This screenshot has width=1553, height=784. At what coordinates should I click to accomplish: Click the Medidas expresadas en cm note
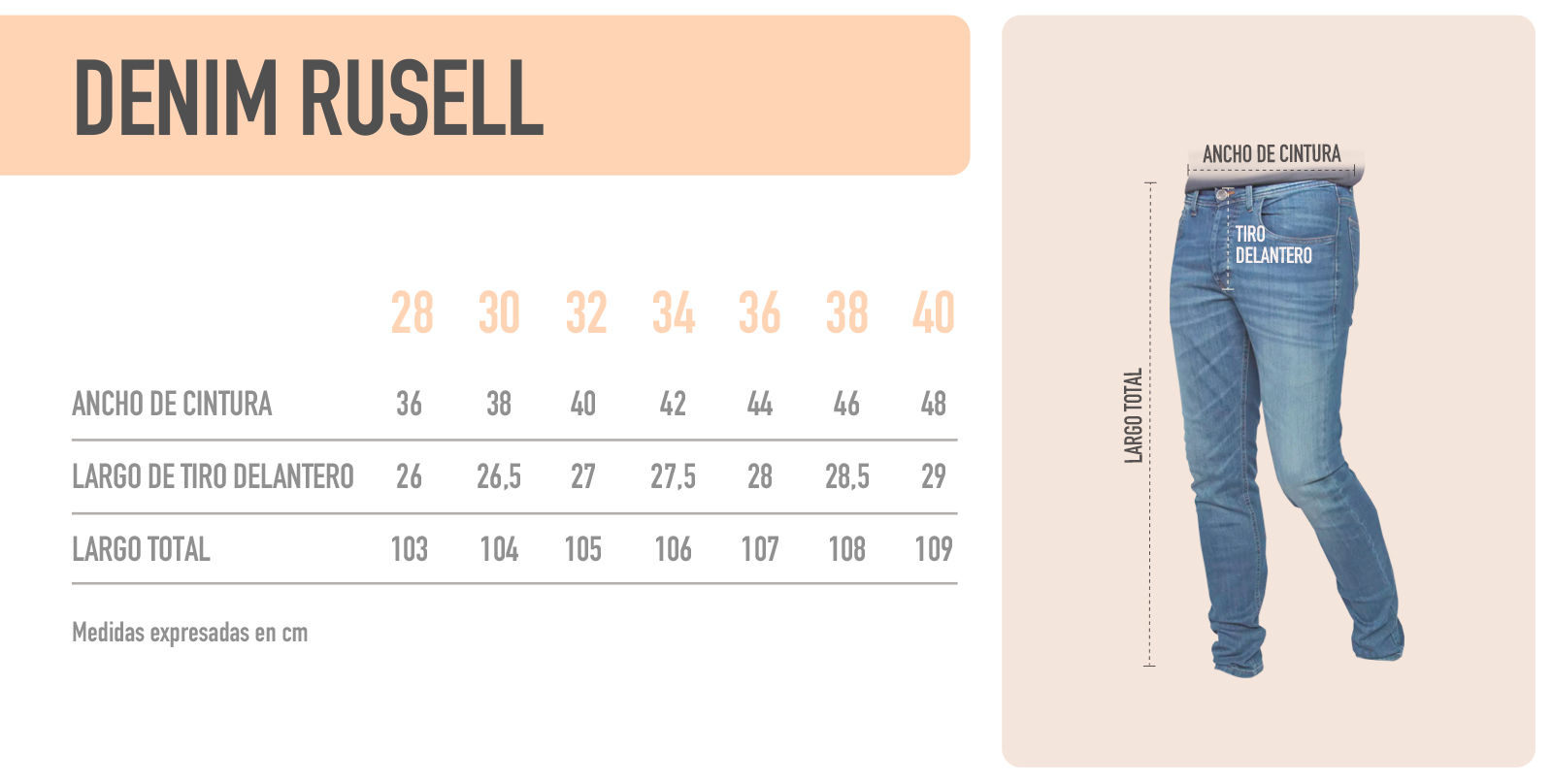189,633
